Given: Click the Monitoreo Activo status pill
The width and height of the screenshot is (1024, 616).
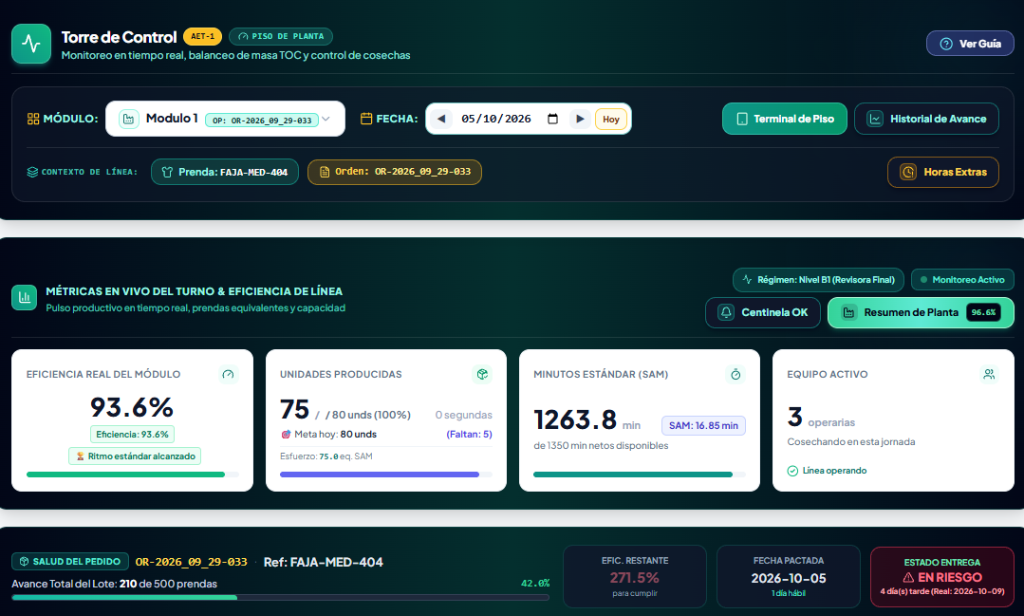Looking at the screenshot, I should click(x=963, y=280).
